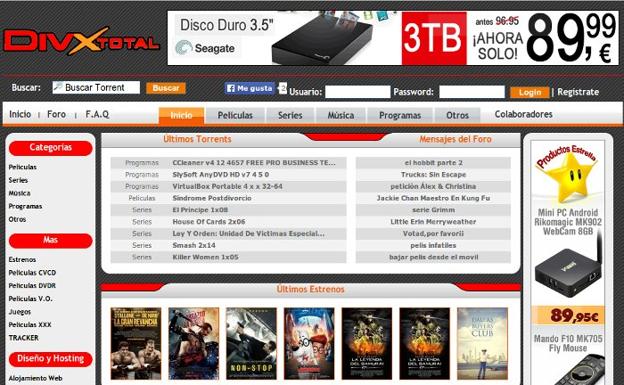Screen dimensions: 624x385
Task: Open Programas in Categorias sidebar
Action: [25, 206]
